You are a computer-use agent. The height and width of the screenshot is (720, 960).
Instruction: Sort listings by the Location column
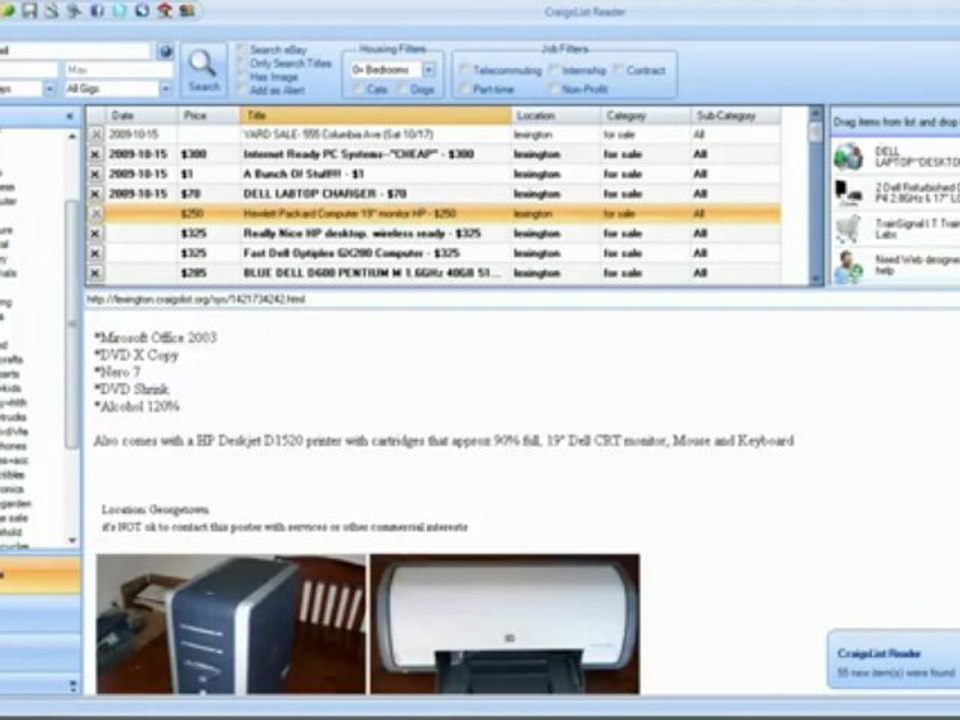tap(555, 116)
